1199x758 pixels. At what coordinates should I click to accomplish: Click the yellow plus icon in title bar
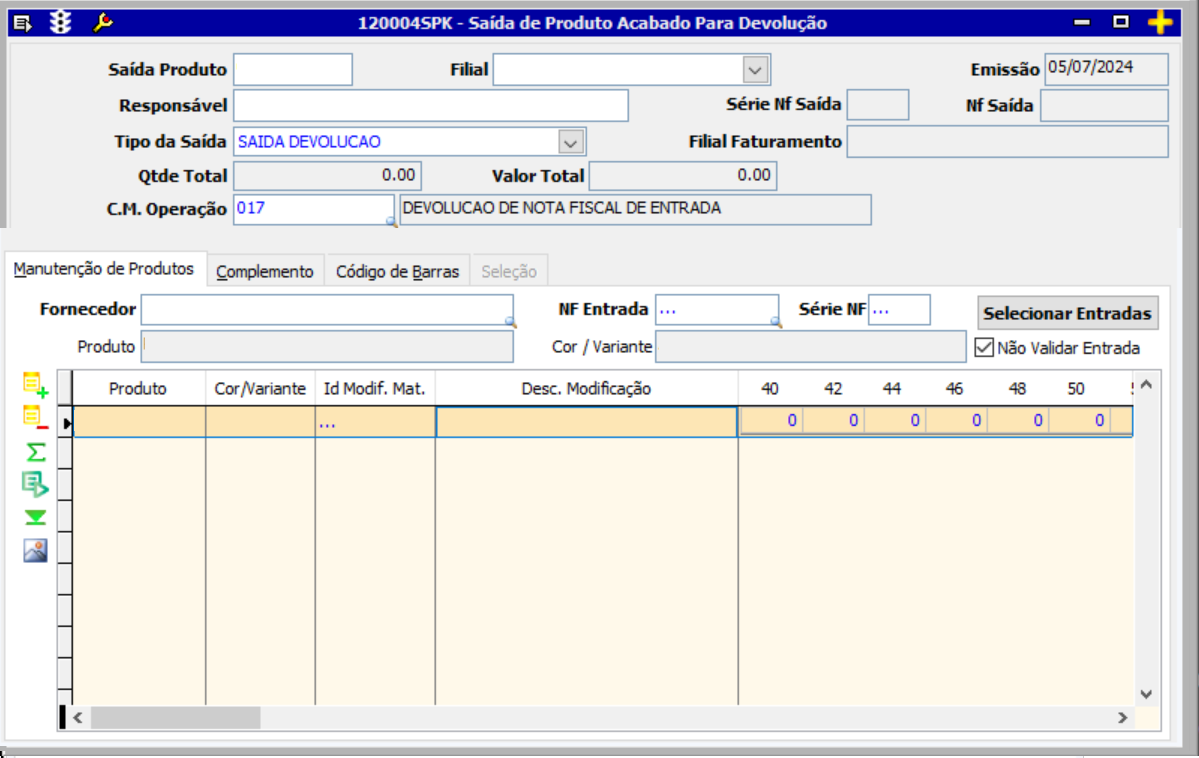(x=1159, y=22)
